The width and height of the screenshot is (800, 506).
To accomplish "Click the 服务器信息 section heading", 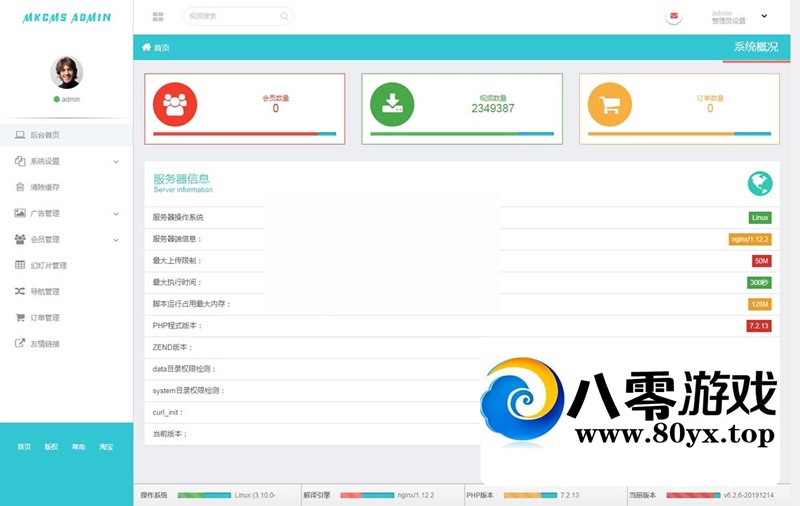I will (x=182, y=179).
